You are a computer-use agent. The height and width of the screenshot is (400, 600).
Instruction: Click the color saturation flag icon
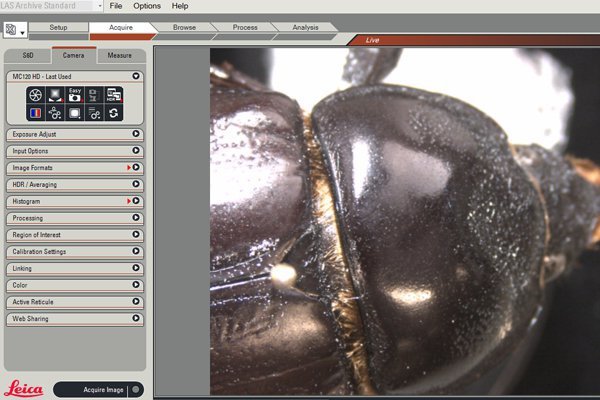(35, 114)
